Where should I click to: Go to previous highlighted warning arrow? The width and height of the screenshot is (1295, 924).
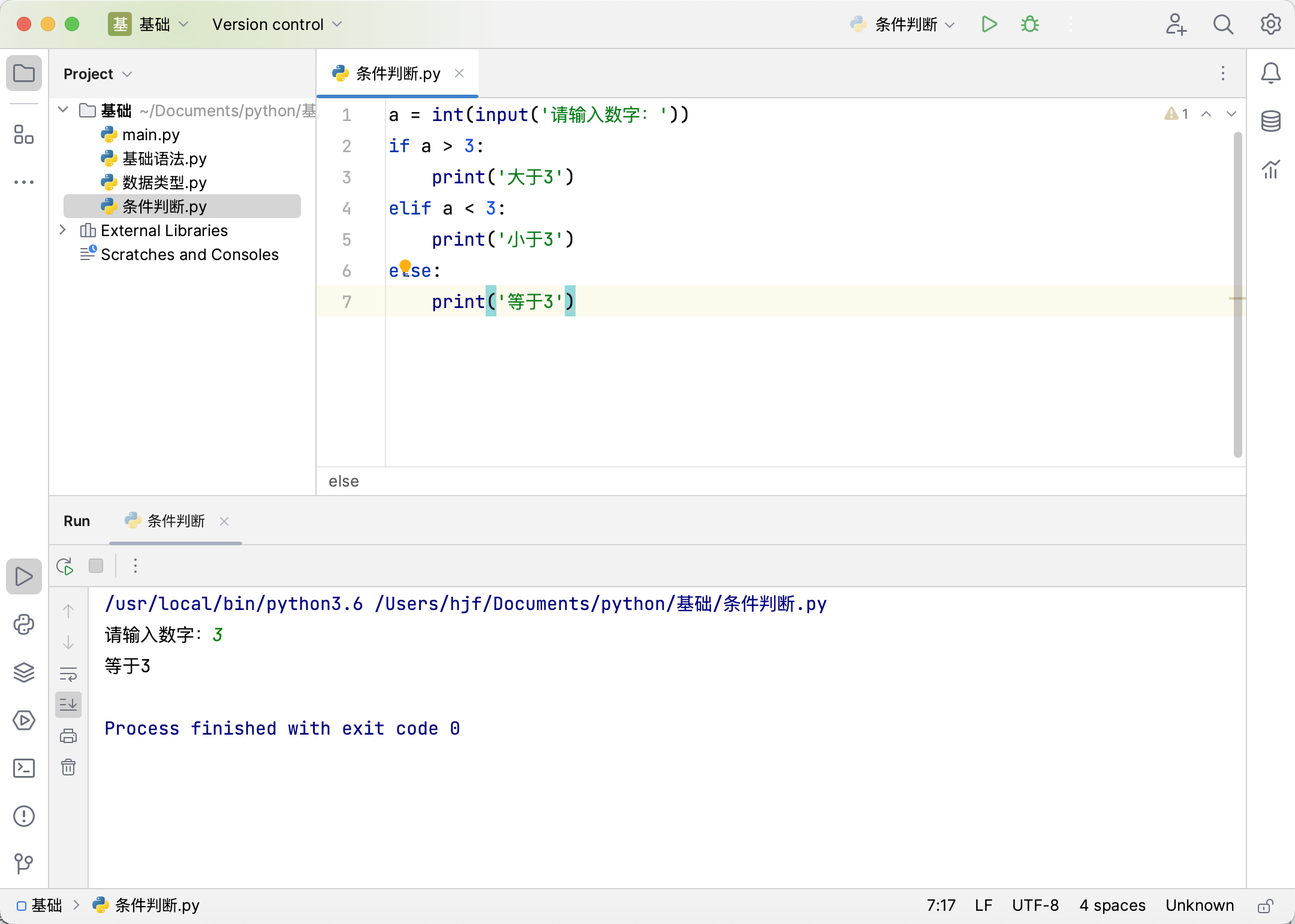[1206, 114]
